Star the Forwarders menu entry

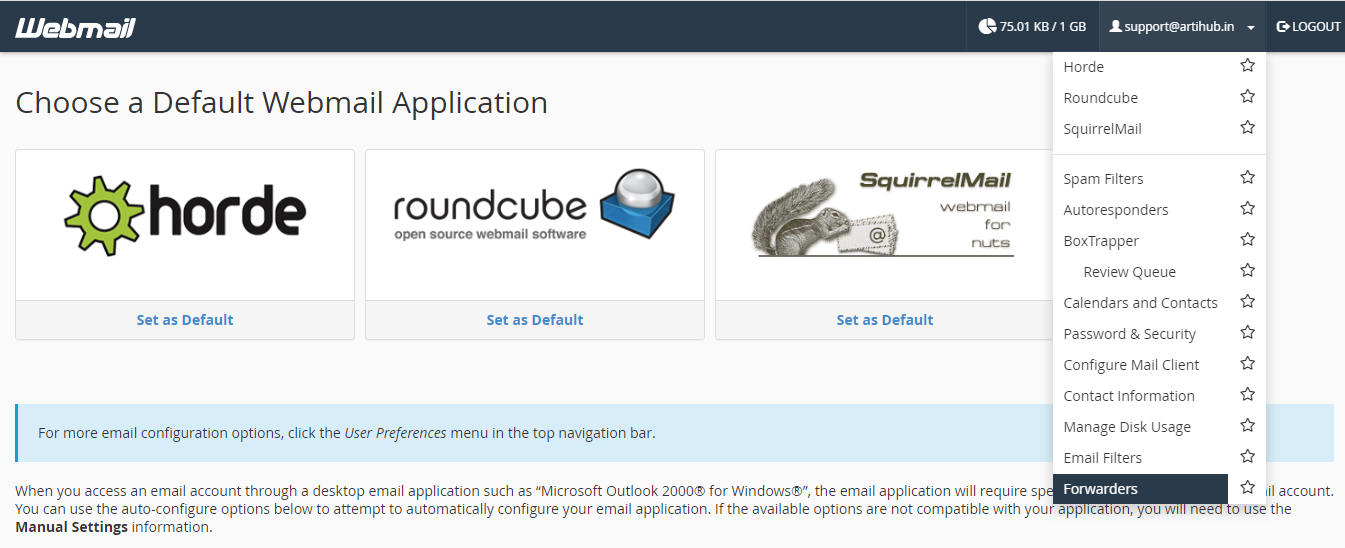(x=1247, y=488)
